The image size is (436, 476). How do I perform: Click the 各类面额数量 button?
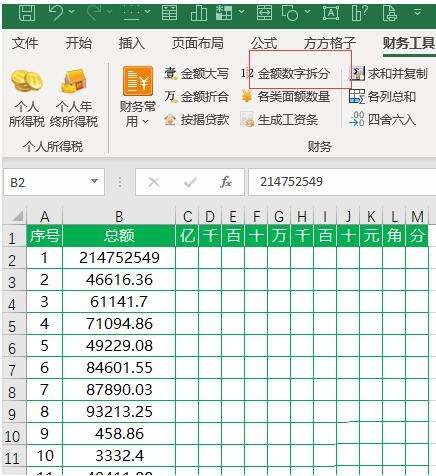click(285, 97)
